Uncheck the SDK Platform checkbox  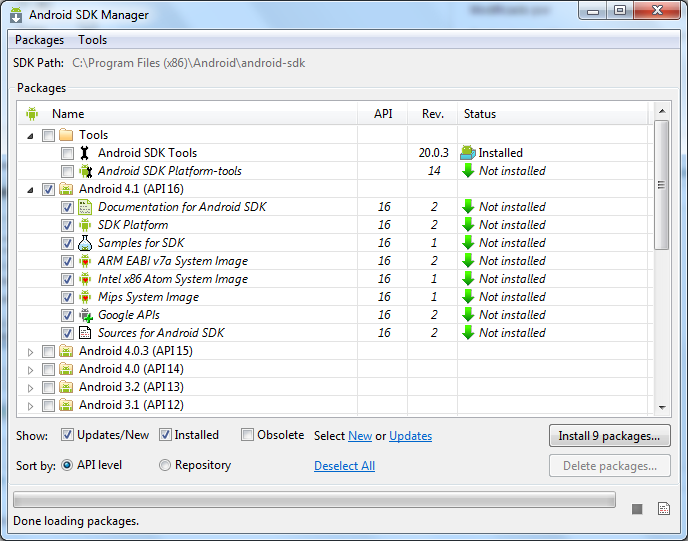tap(67, 225)
